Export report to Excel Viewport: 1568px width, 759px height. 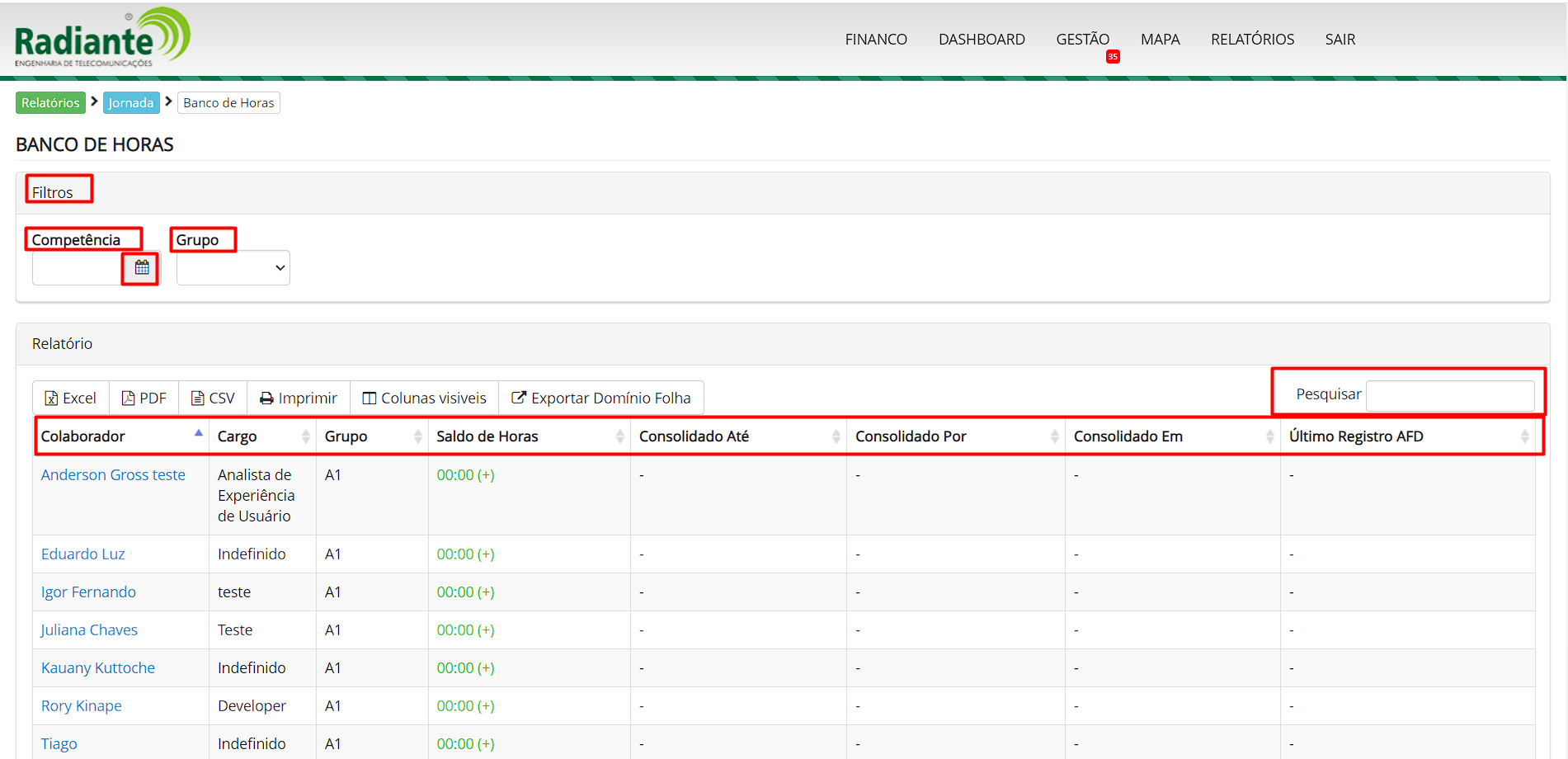[71, 398]
